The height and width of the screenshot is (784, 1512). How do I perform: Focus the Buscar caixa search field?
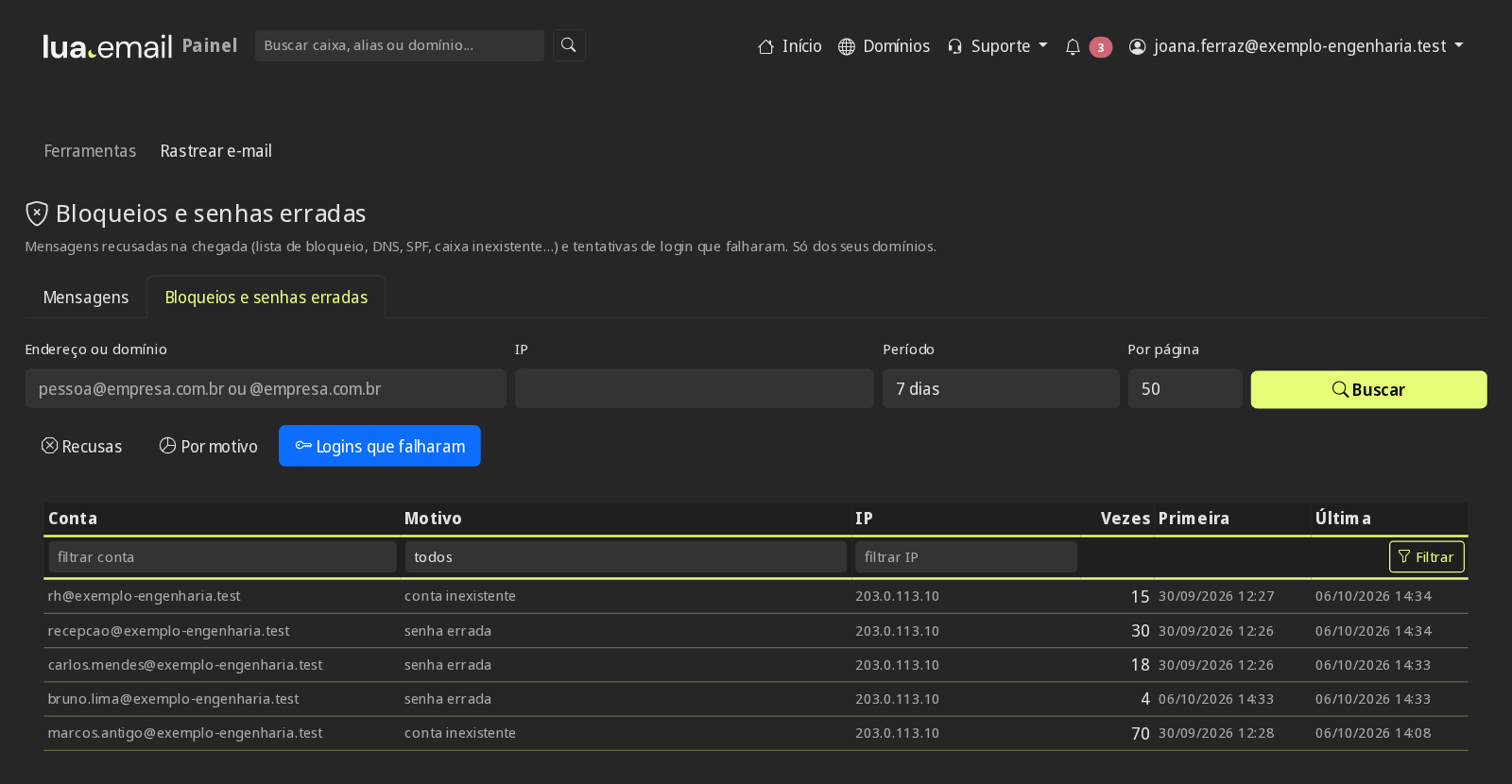399,45
